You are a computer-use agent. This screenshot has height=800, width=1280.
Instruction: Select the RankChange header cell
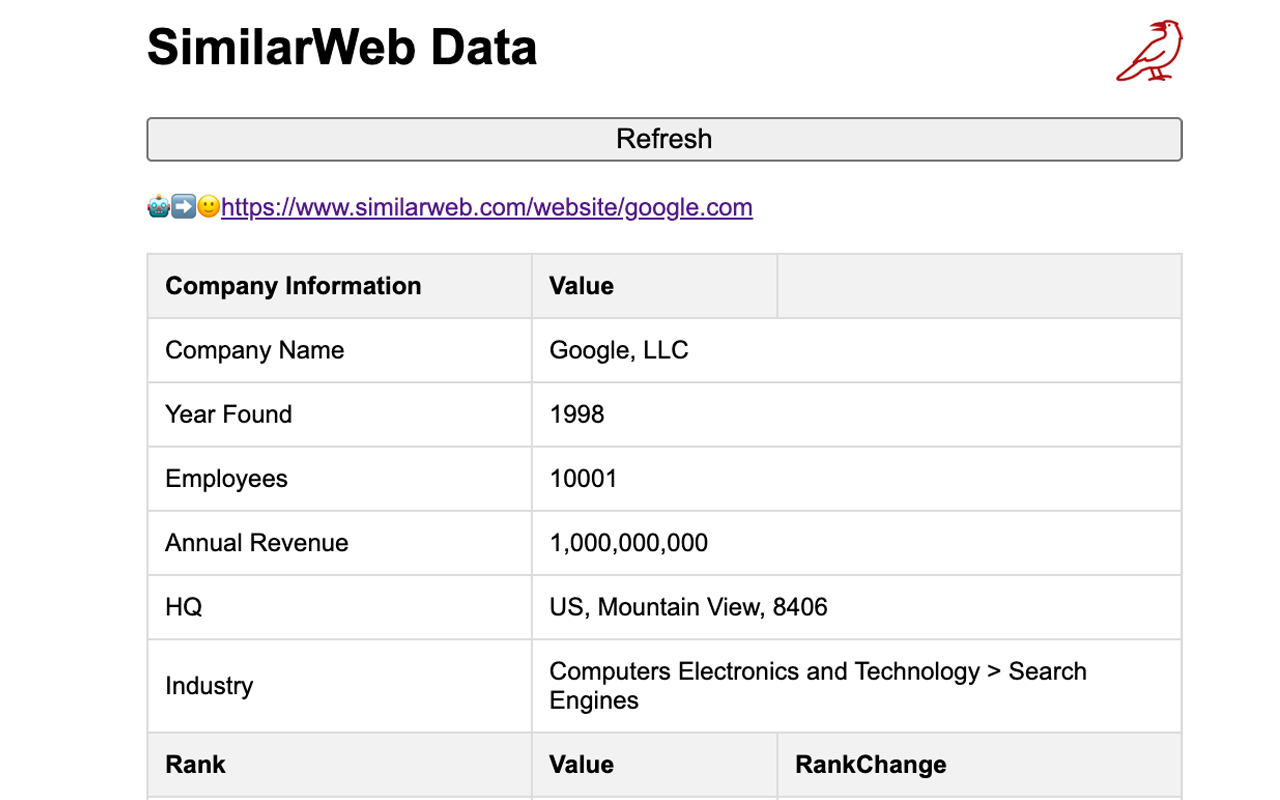pos(979,765)
